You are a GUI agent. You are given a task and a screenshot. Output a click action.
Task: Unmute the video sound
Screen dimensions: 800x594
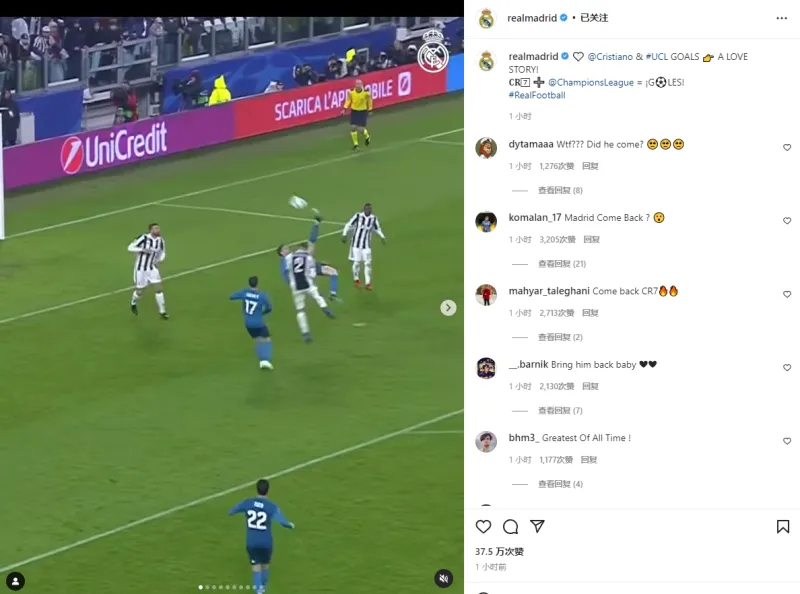[x=444, y=579]
